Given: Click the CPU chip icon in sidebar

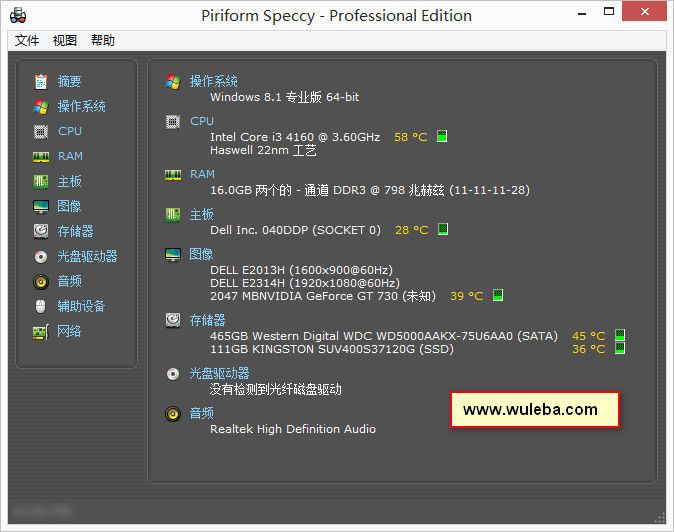Looking at the screenshot, I should pyautogui.click(x=41, y=131).
